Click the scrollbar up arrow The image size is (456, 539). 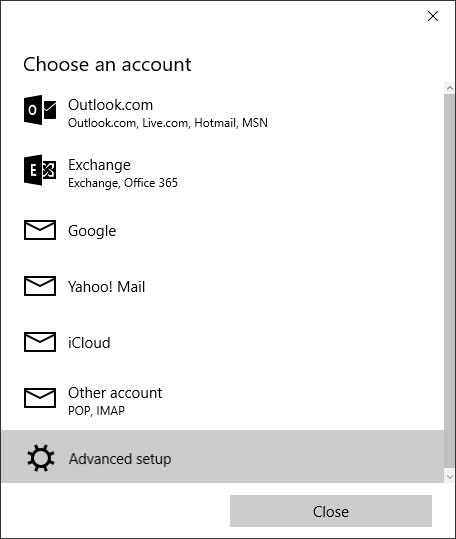(449, 88)
